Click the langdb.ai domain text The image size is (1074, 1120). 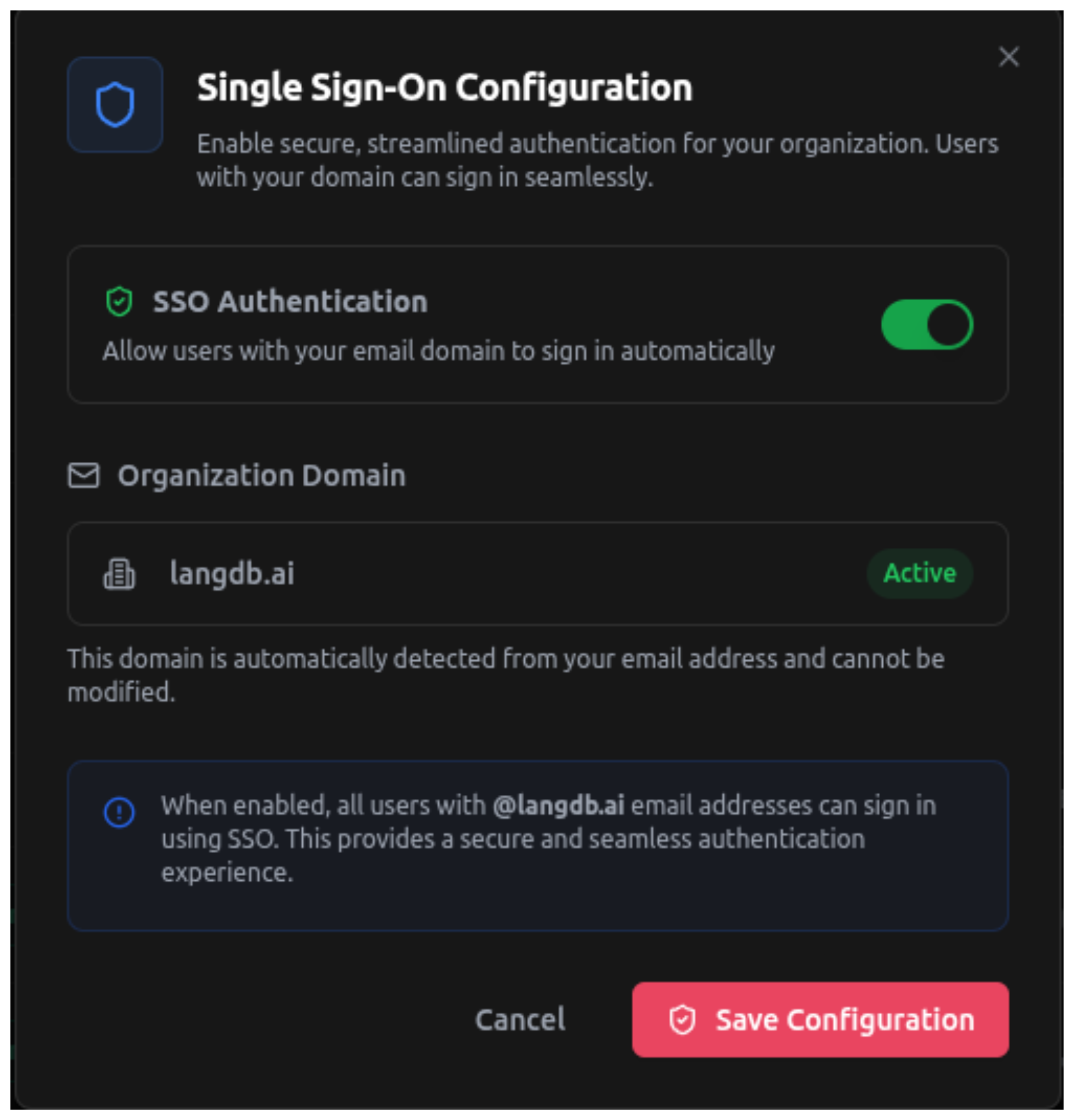(232, 574)
